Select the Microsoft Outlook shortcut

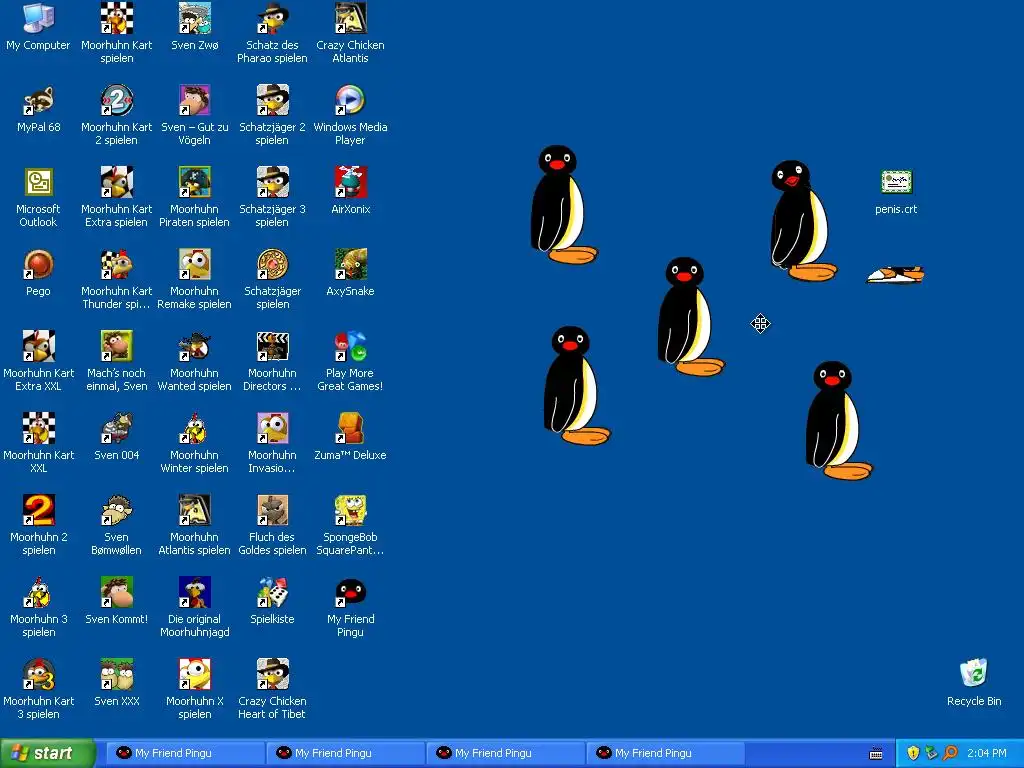pos(39,182)
